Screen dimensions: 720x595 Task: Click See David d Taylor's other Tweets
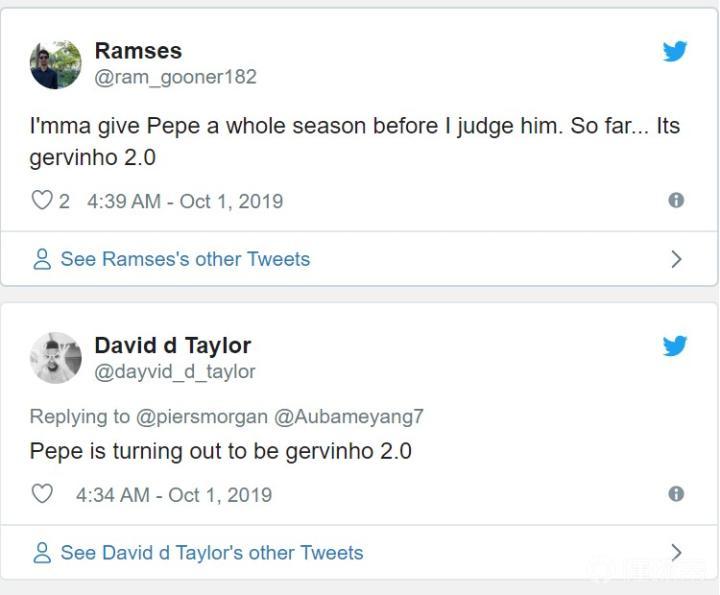coord(211,553)
